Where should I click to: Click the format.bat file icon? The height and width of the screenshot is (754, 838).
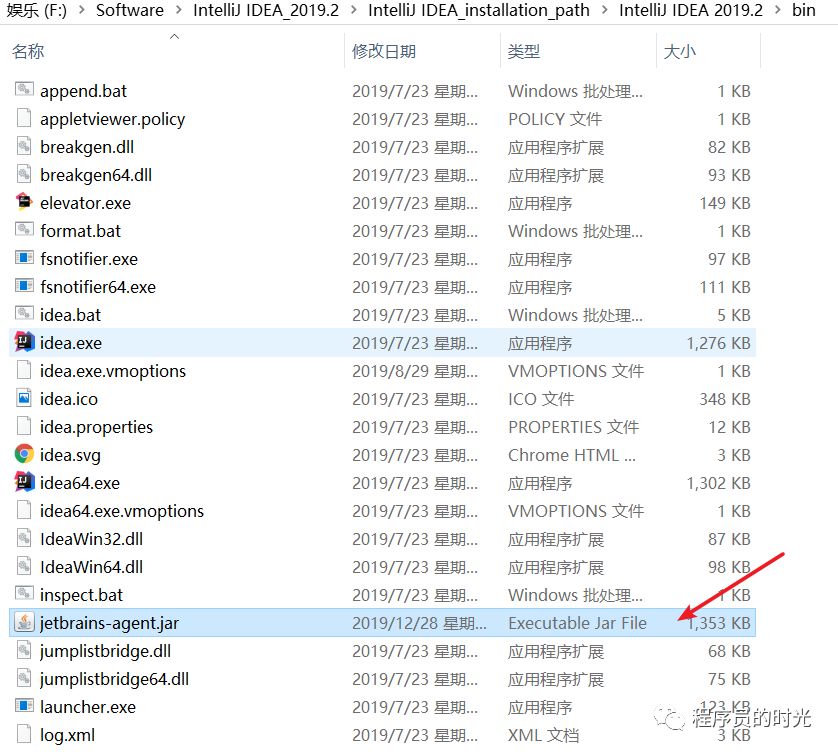tap(24, 230)
